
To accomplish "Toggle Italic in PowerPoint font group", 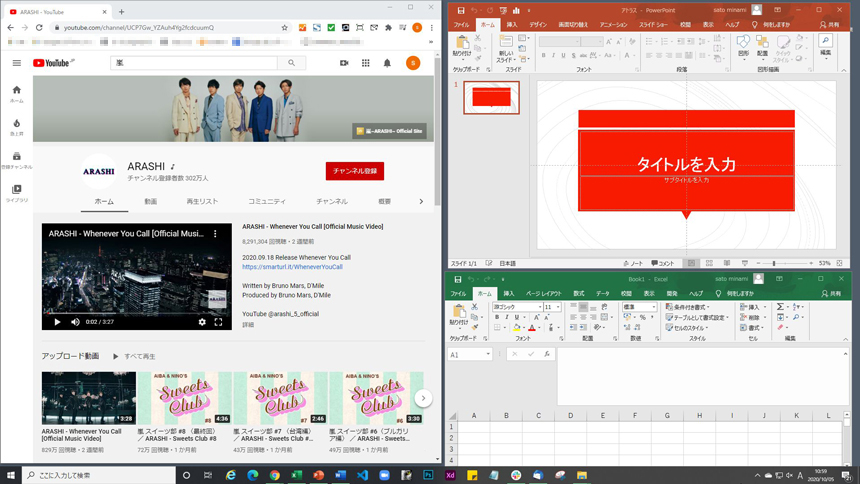I will click(553, 55).
